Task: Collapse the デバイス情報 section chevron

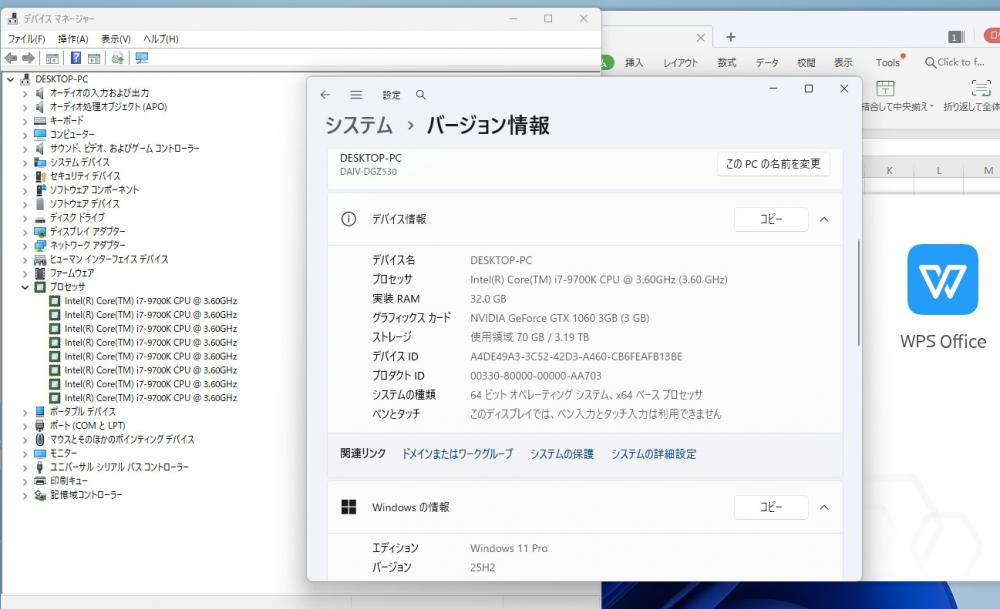Action: [824, 219]
